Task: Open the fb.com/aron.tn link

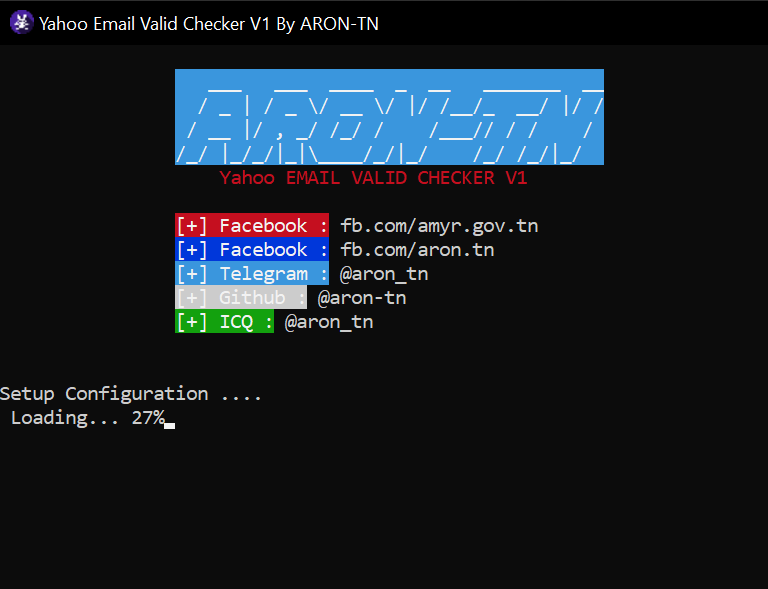Action: tap(417, 250)
